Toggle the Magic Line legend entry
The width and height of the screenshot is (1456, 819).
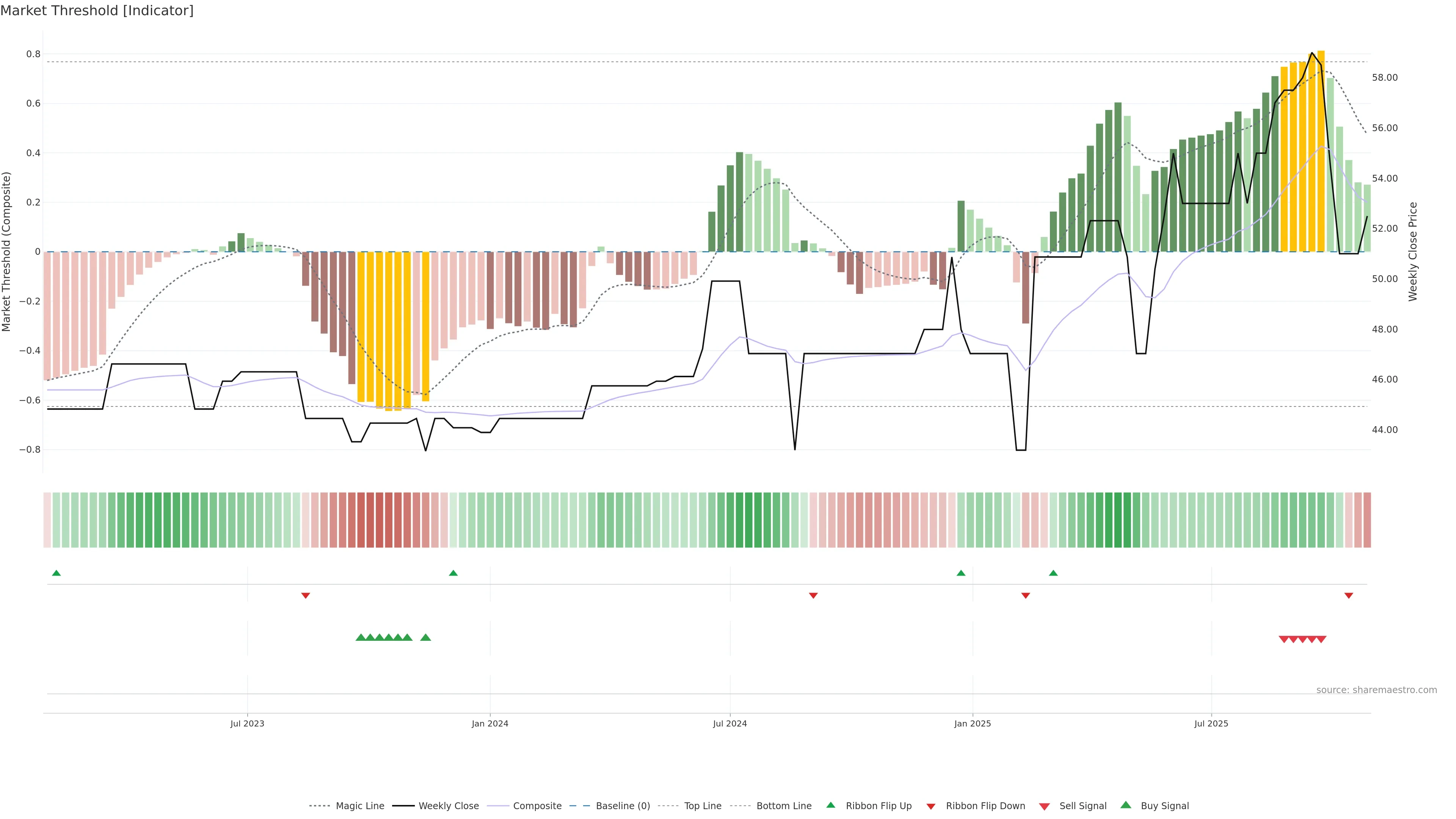click(x=359, y=806)
